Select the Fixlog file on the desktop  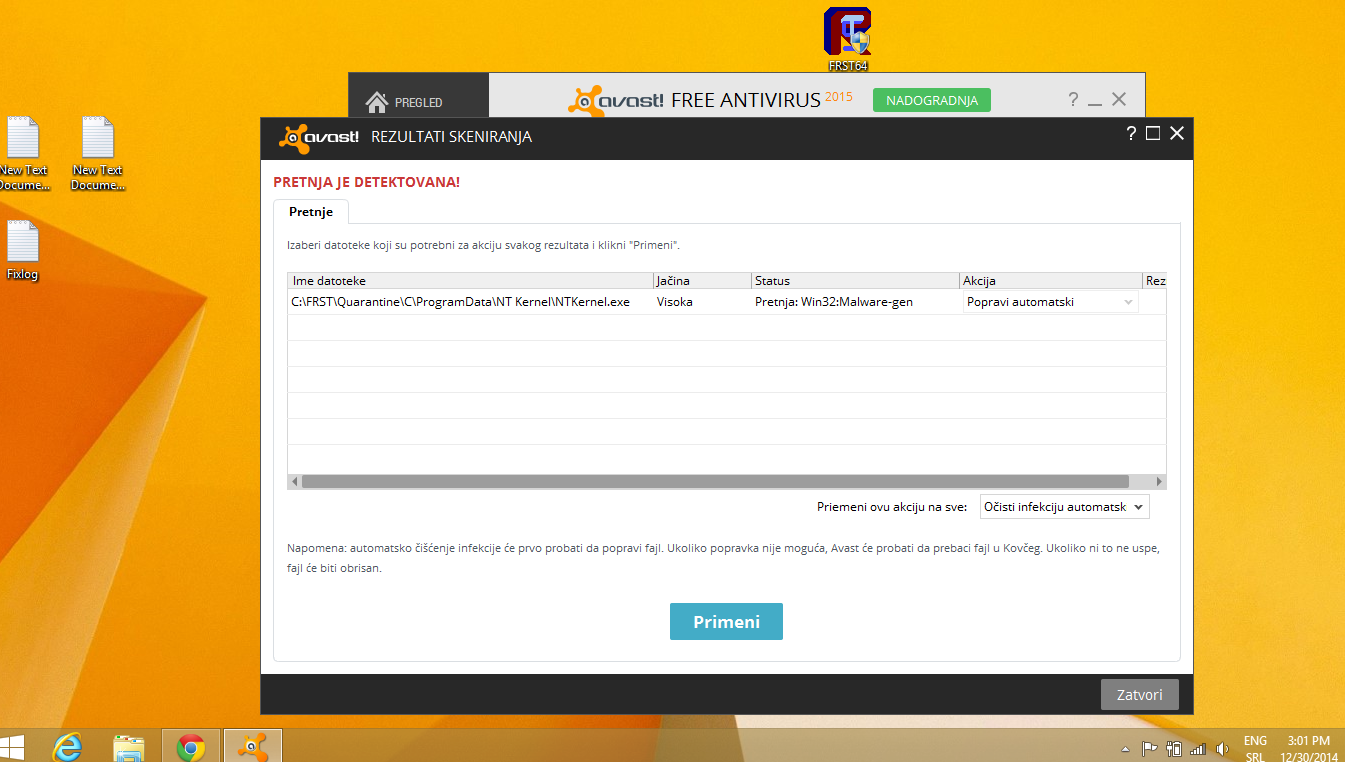point(22,250)
